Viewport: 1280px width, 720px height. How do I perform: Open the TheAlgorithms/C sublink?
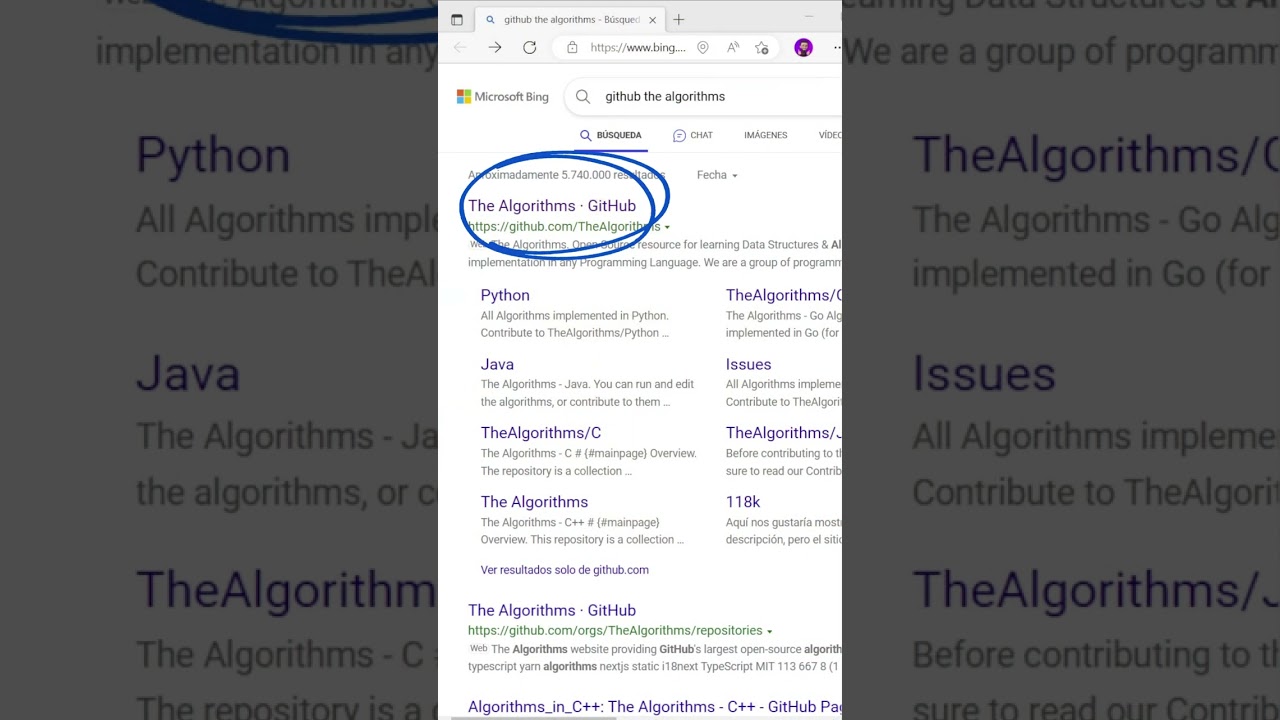click(x=541, y=433)
